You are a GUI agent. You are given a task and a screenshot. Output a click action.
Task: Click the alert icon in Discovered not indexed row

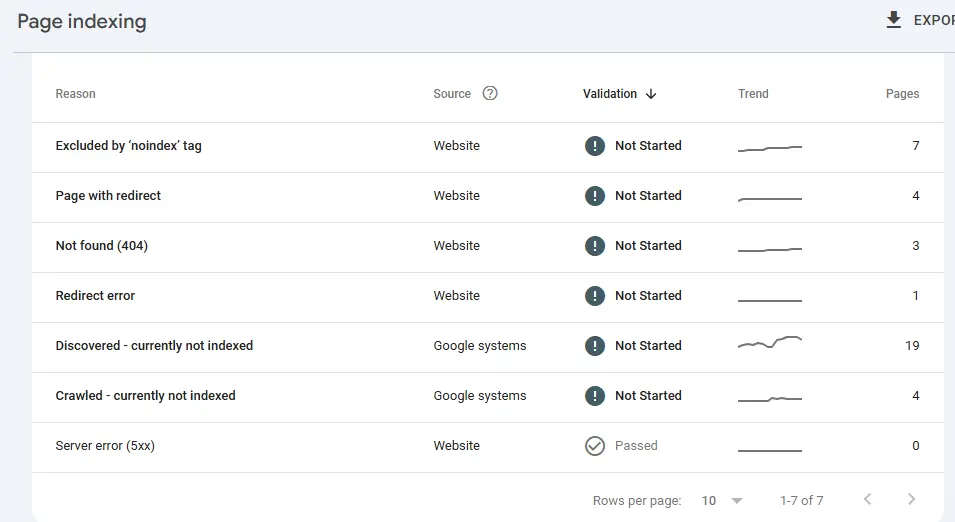pyautogui.click(x=594, y=345)
